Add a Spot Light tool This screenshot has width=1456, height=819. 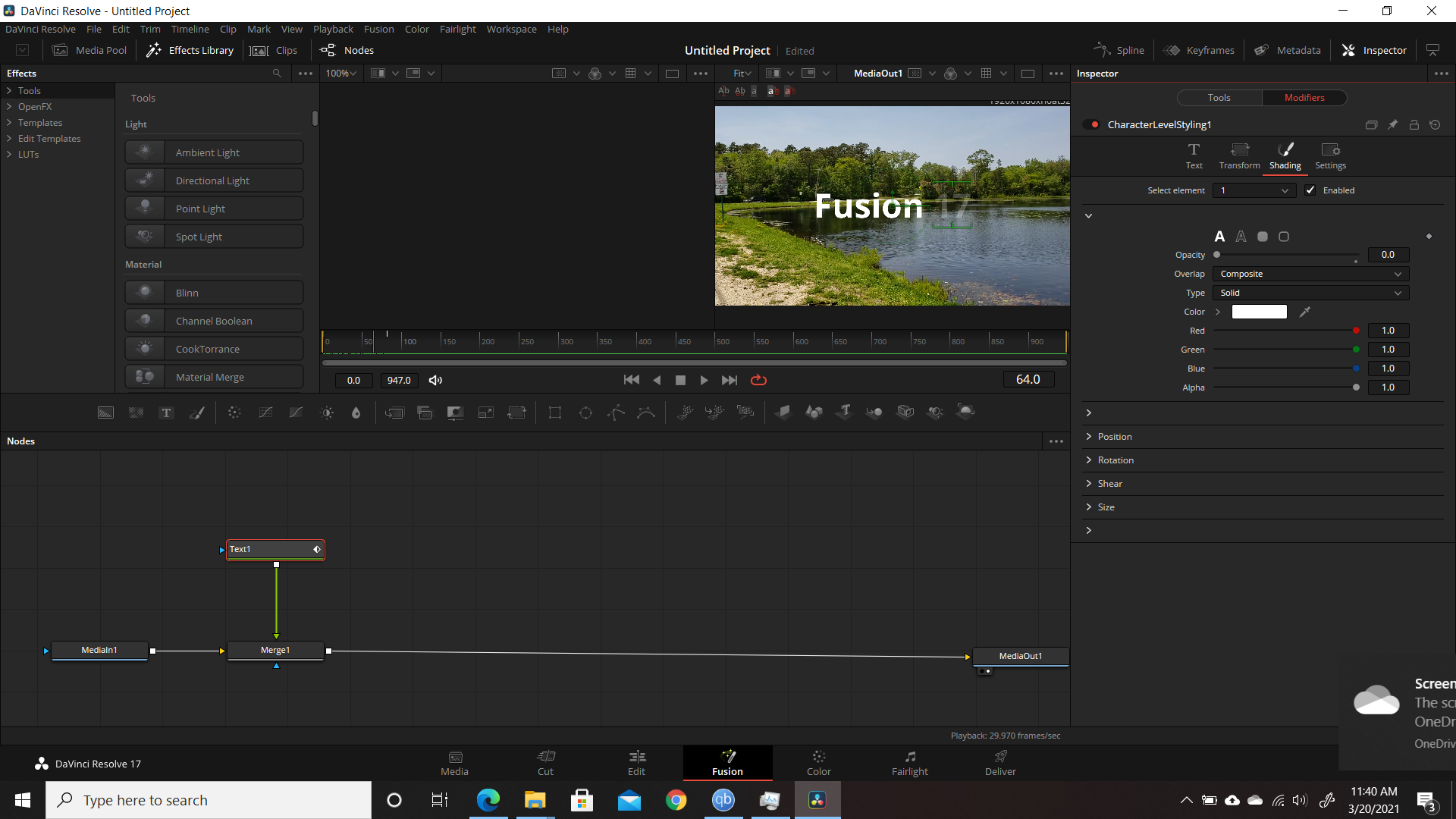[x=214, y=237]
